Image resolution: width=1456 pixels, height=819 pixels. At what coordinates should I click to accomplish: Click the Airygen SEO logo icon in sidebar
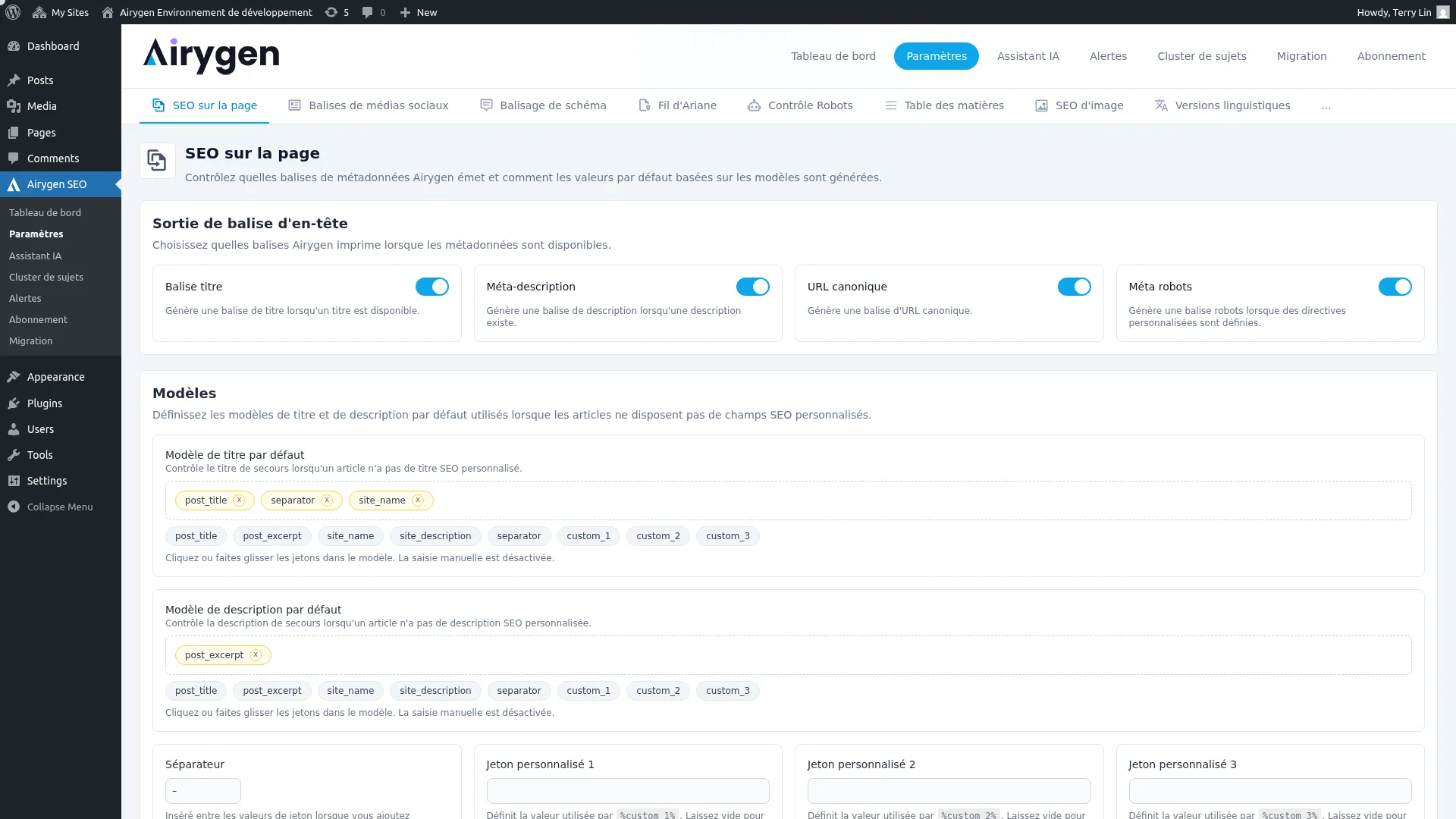click(14, 184)
